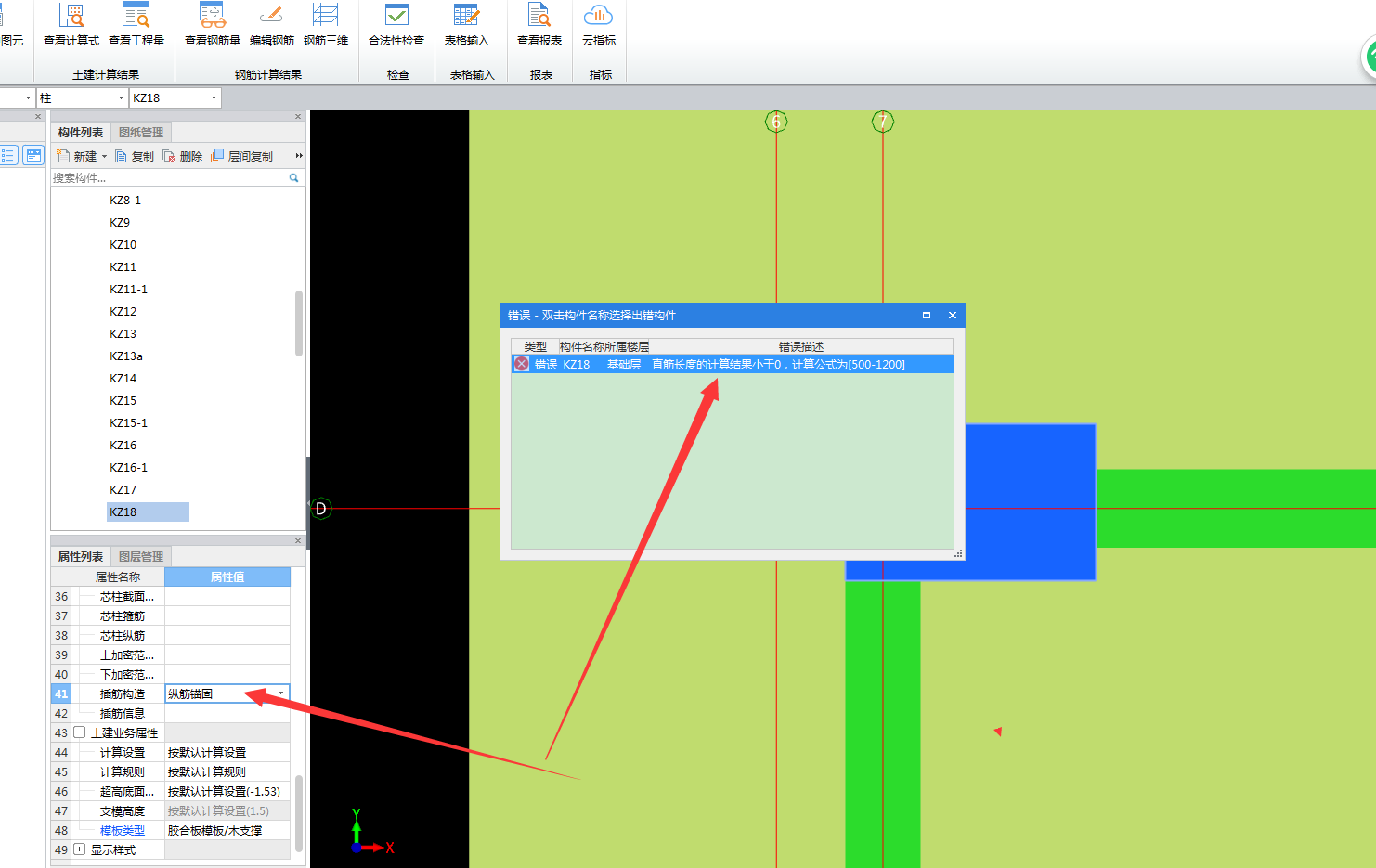The width and height of the screenshot is (1376, 868).
Task: Click component list vertical scrollbar
Action: pyautogui.click(x=299, y=323)
